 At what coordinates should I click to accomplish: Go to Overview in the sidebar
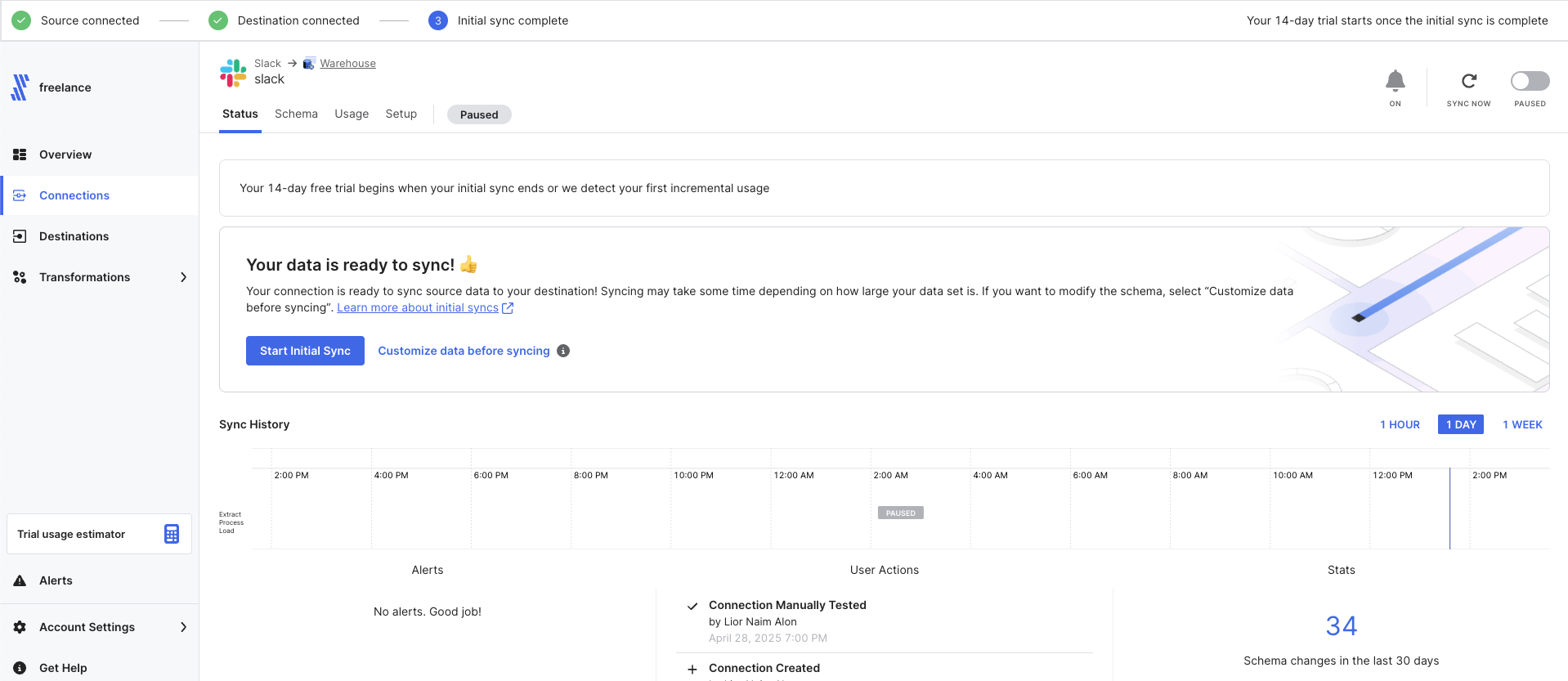click(x=65, y=155)
